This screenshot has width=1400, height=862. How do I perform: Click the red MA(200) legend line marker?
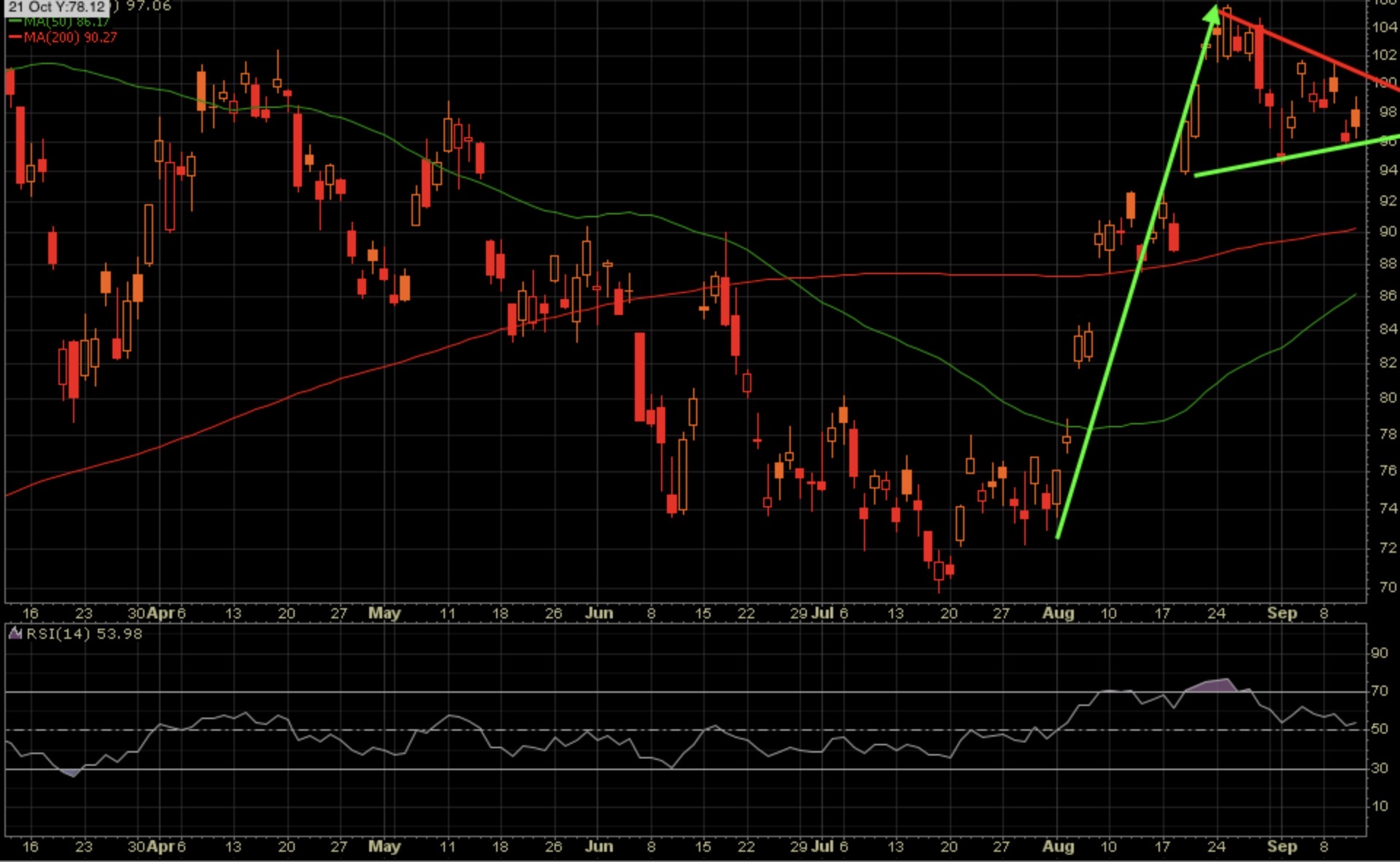coord(15,37)
